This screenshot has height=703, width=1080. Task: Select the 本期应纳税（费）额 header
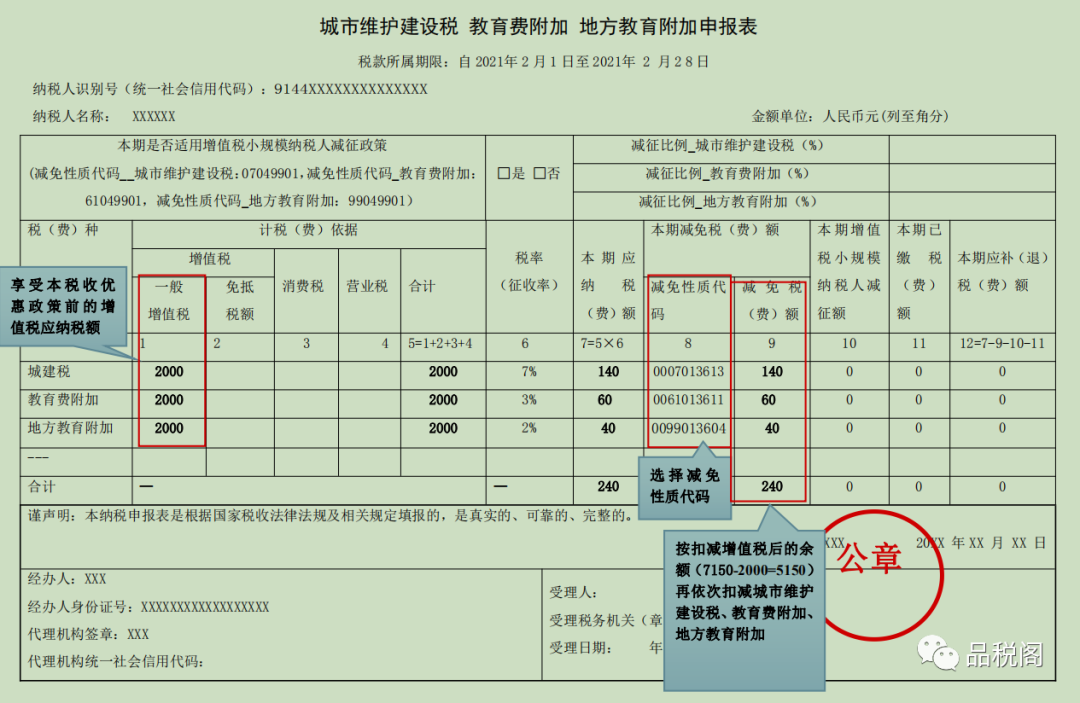608,285
